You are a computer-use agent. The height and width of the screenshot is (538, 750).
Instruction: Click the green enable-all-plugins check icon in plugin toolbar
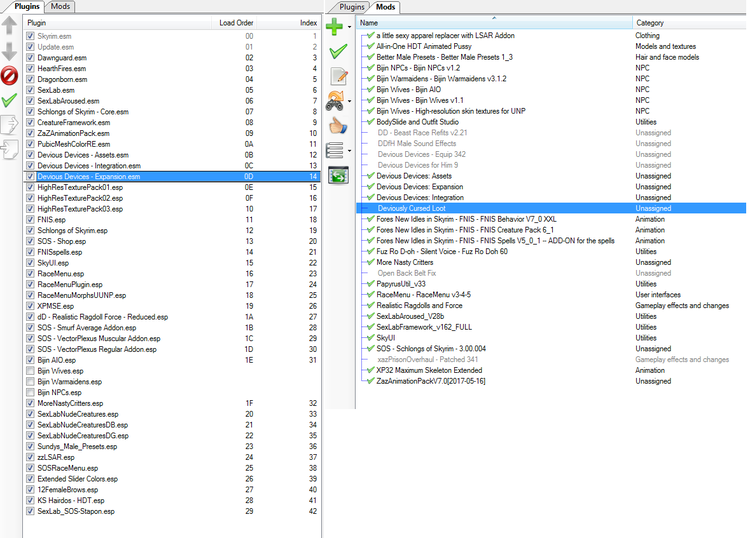[9, 100]
